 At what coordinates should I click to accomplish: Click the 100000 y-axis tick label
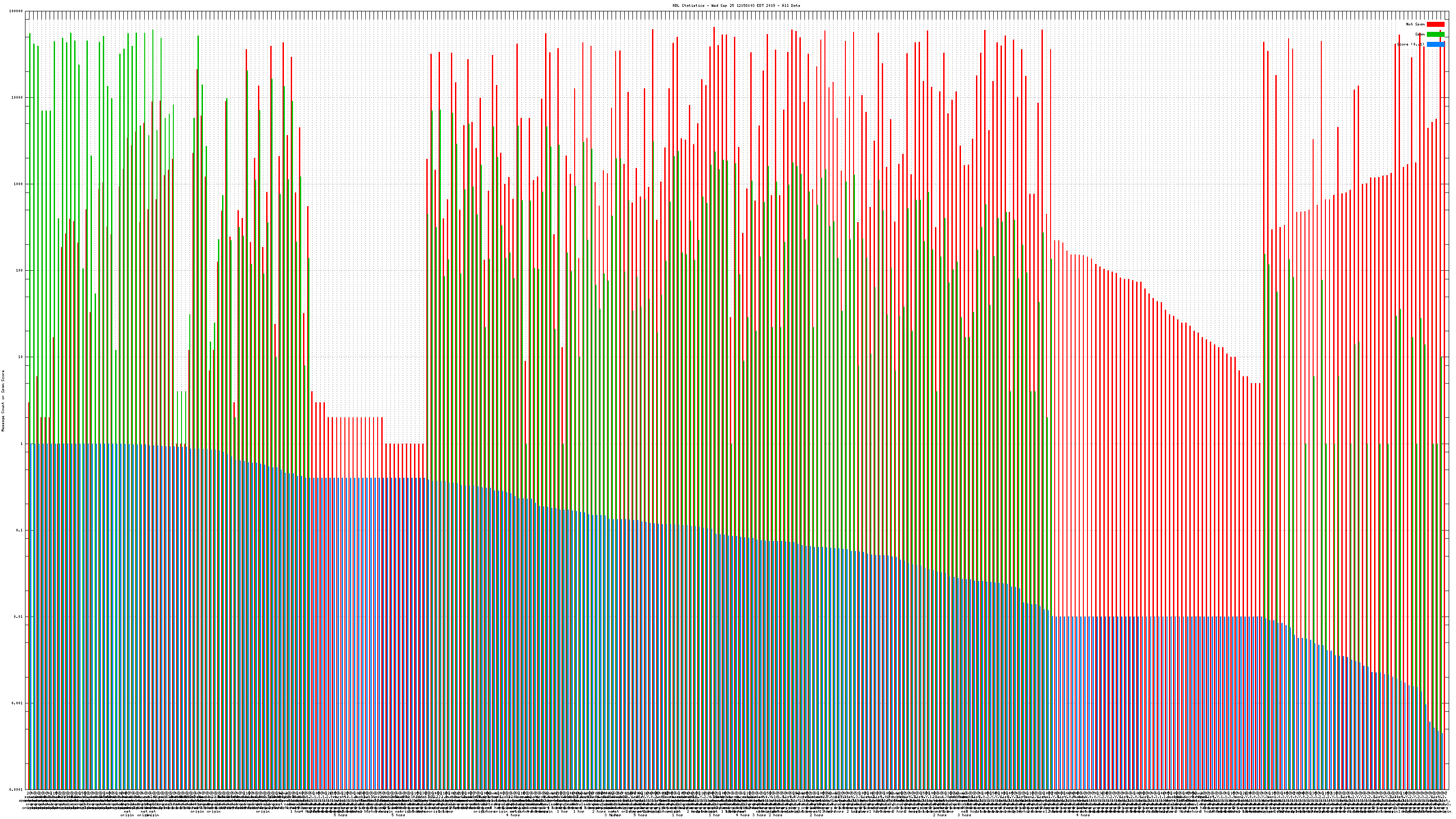pos(16,11)
